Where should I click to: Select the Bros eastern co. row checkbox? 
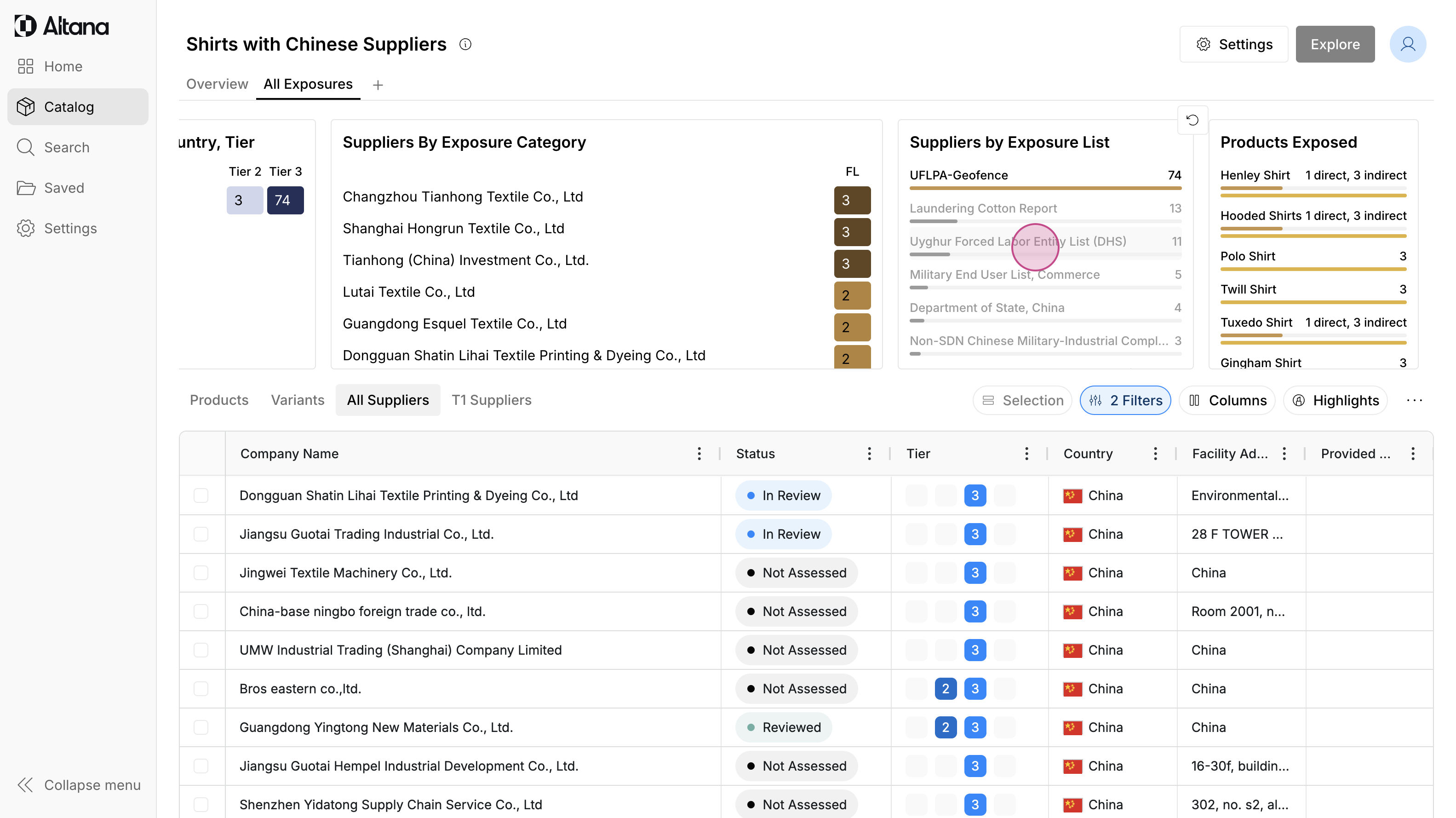point(201,689)
